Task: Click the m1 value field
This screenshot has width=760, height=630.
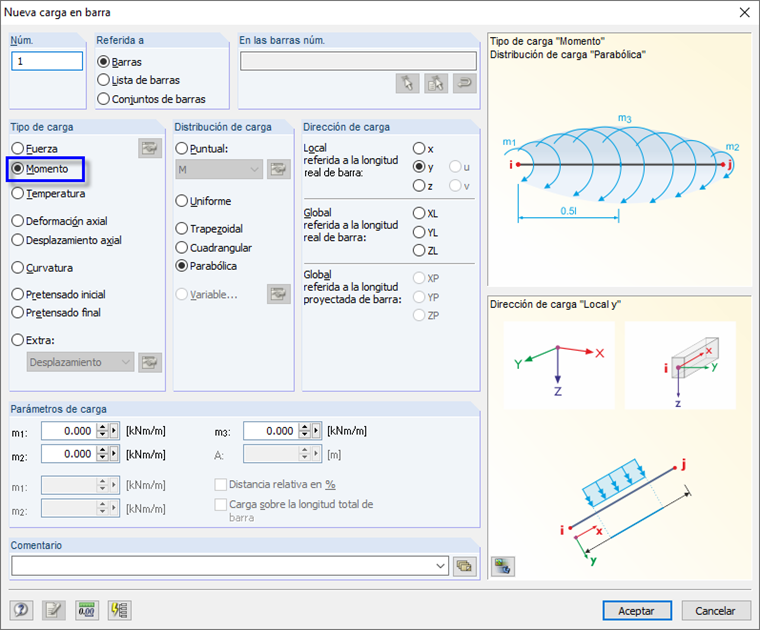Action: (69, 430)
